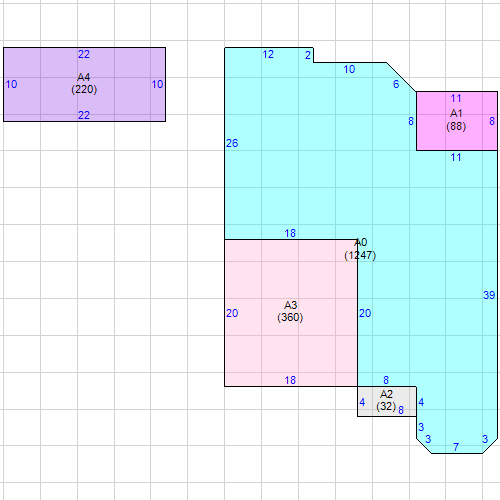Select the magenta A1 (88) area label
Image resolution: width=500 pixels, height=500 pixels.
[456, 120]
